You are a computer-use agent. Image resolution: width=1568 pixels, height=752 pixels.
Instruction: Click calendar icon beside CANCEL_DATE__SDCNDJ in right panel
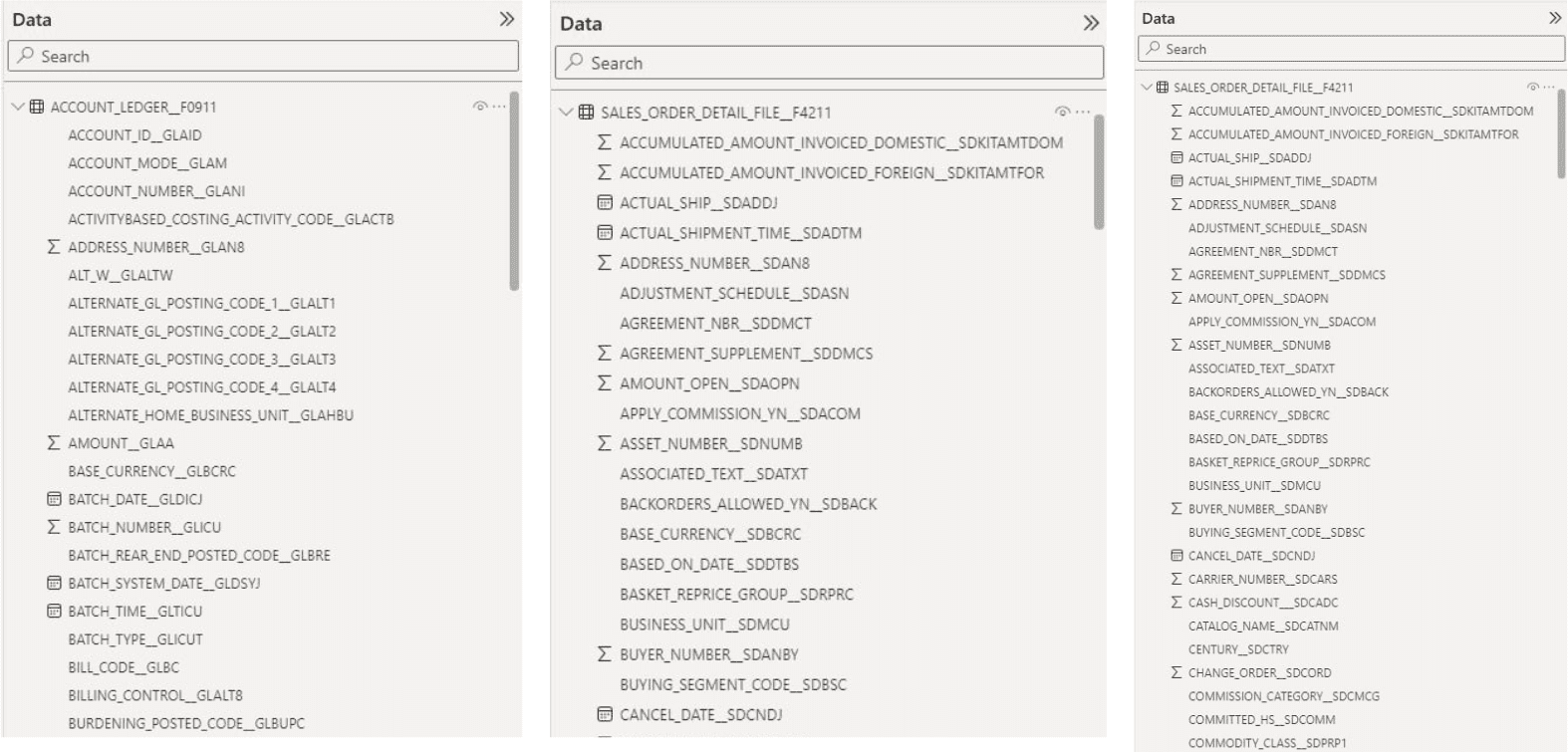(x=1176, y=556)
